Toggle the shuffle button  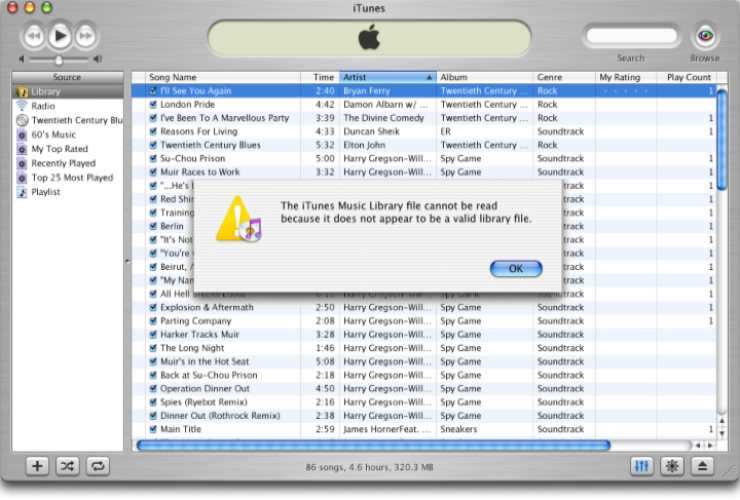pos(67,466)
